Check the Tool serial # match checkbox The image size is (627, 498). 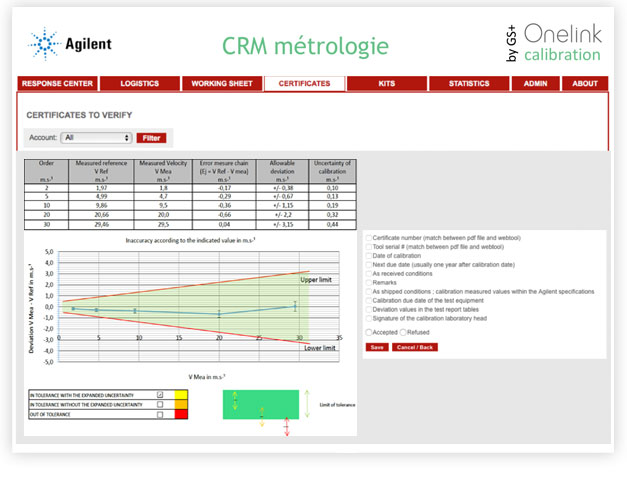(x=369, y=247)
